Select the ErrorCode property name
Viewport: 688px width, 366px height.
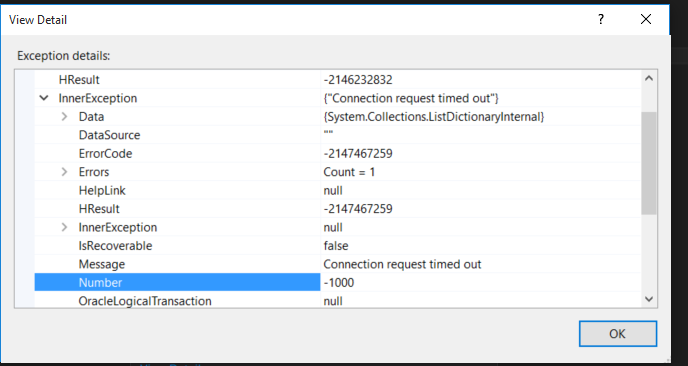(x=105, y=154)
